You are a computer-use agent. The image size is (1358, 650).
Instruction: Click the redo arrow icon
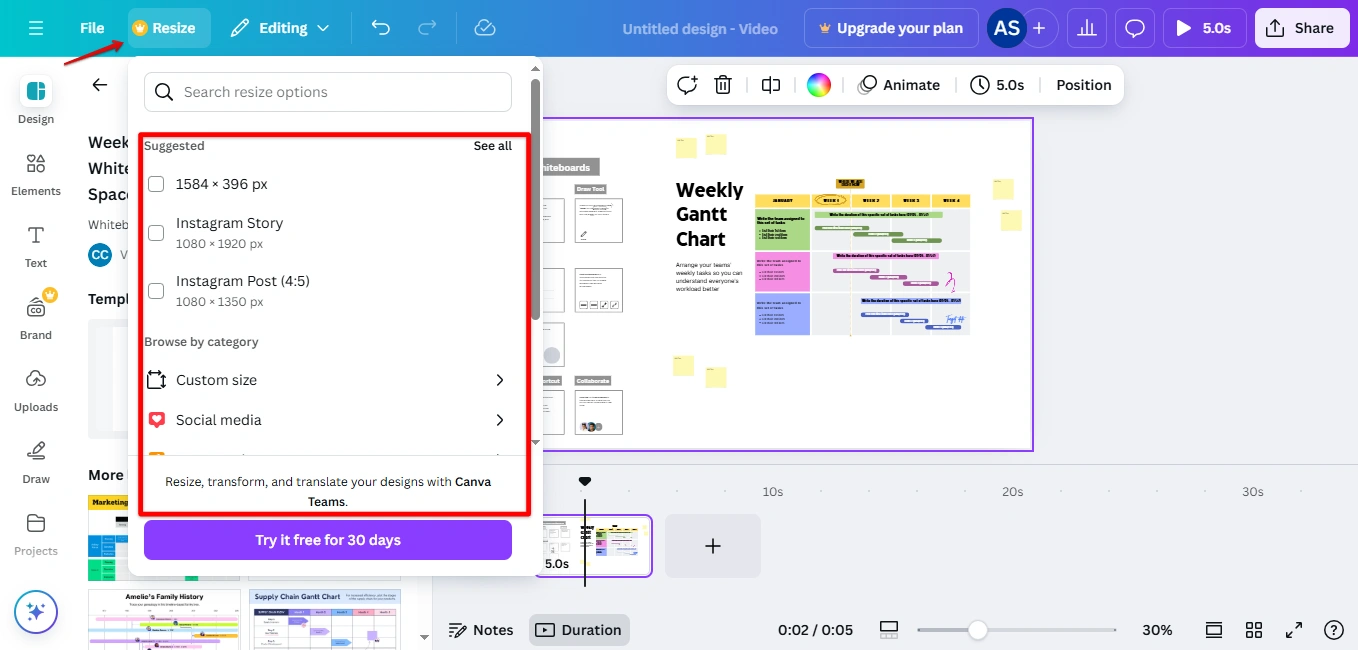tap(428, 28)
